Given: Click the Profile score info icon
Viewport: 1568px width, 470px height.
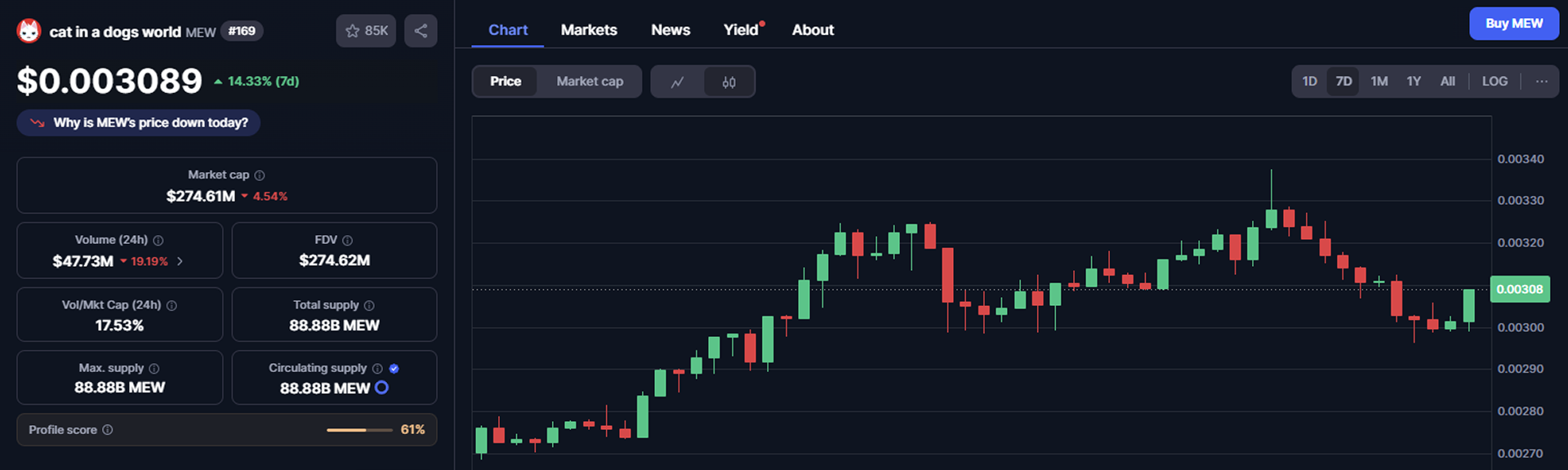Looking at the screenshot, I should pos(108,430).
